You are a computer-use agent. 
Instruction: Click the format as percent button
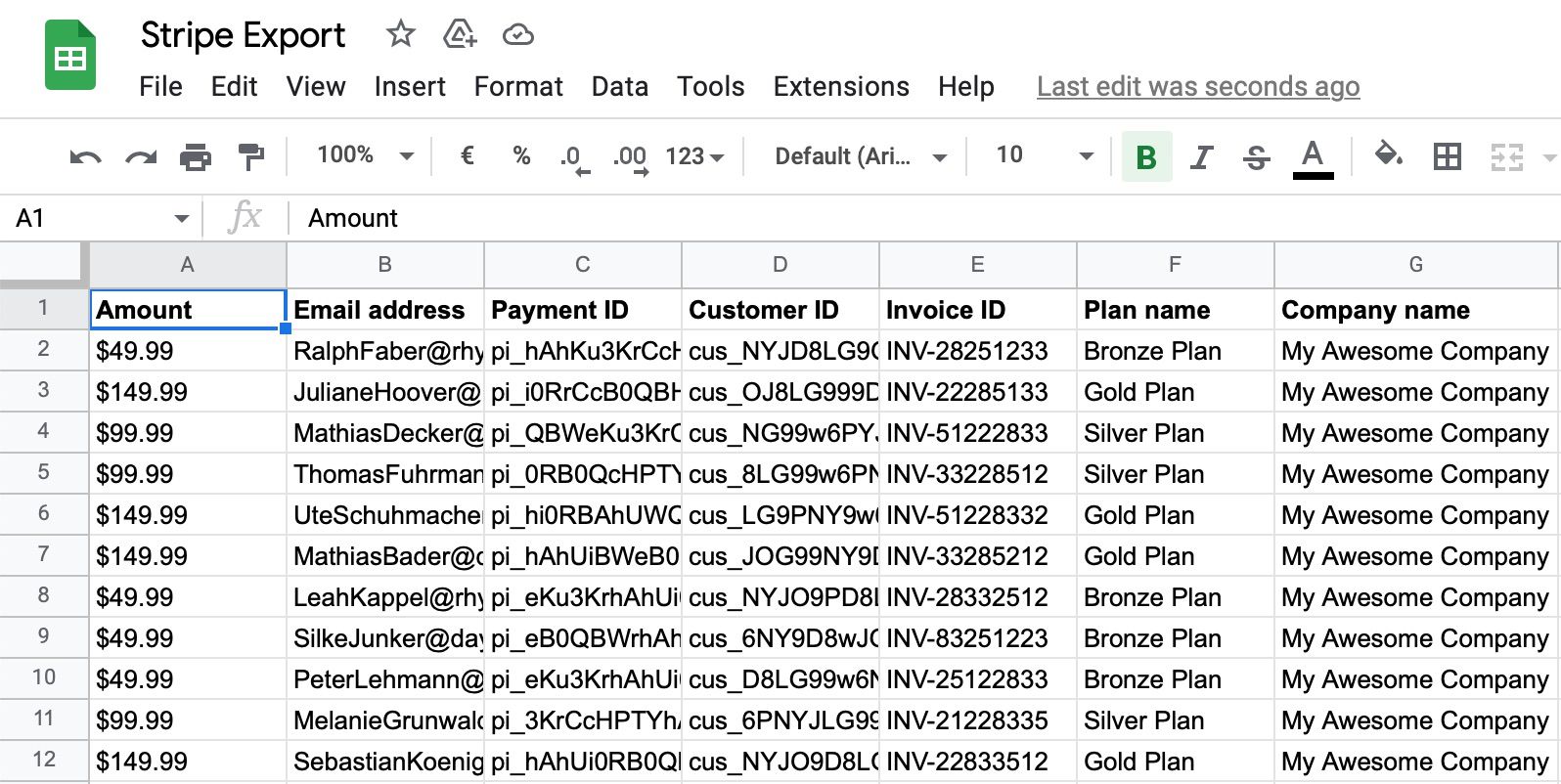[x=521, y=155]
